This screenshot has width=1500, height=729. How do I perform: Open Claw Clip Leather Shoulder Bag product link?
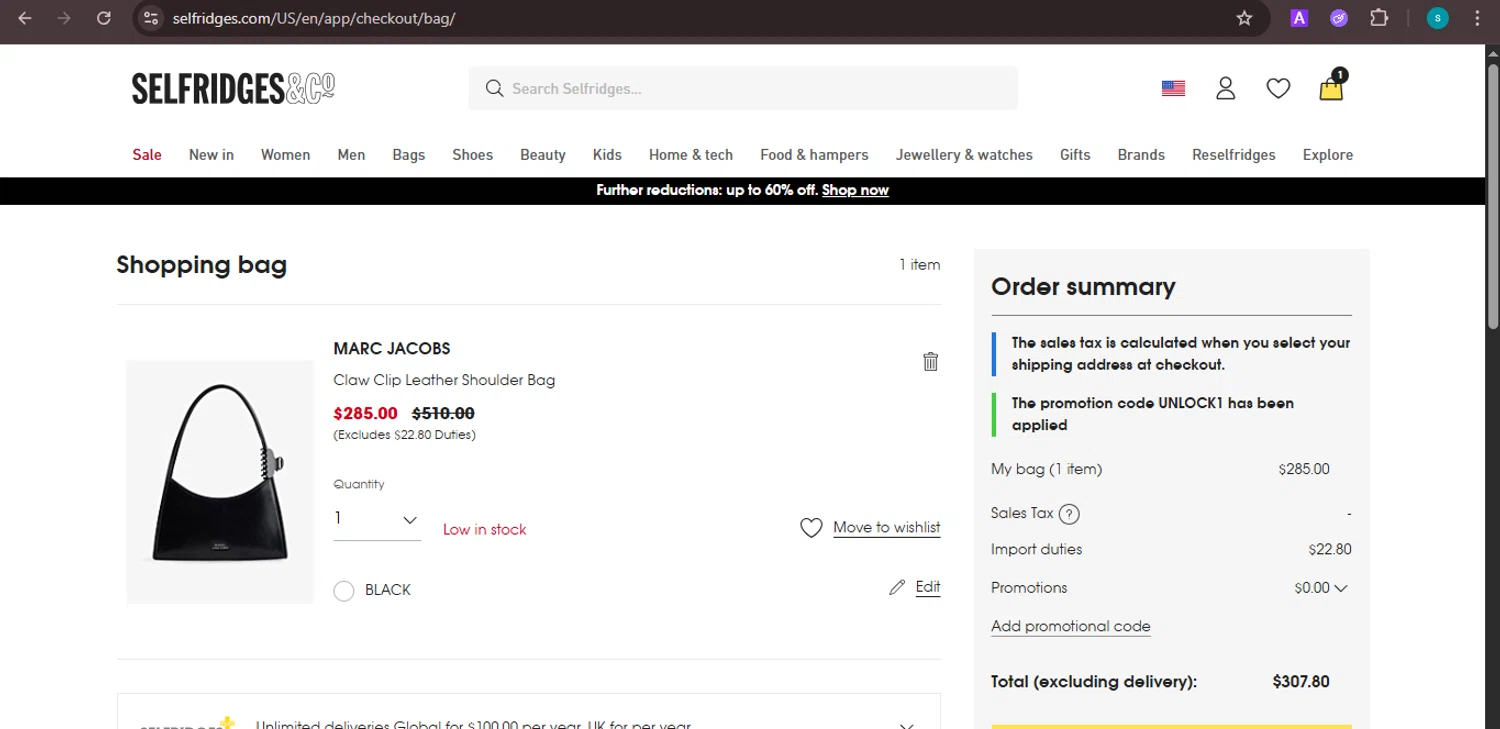pos(444,380)
